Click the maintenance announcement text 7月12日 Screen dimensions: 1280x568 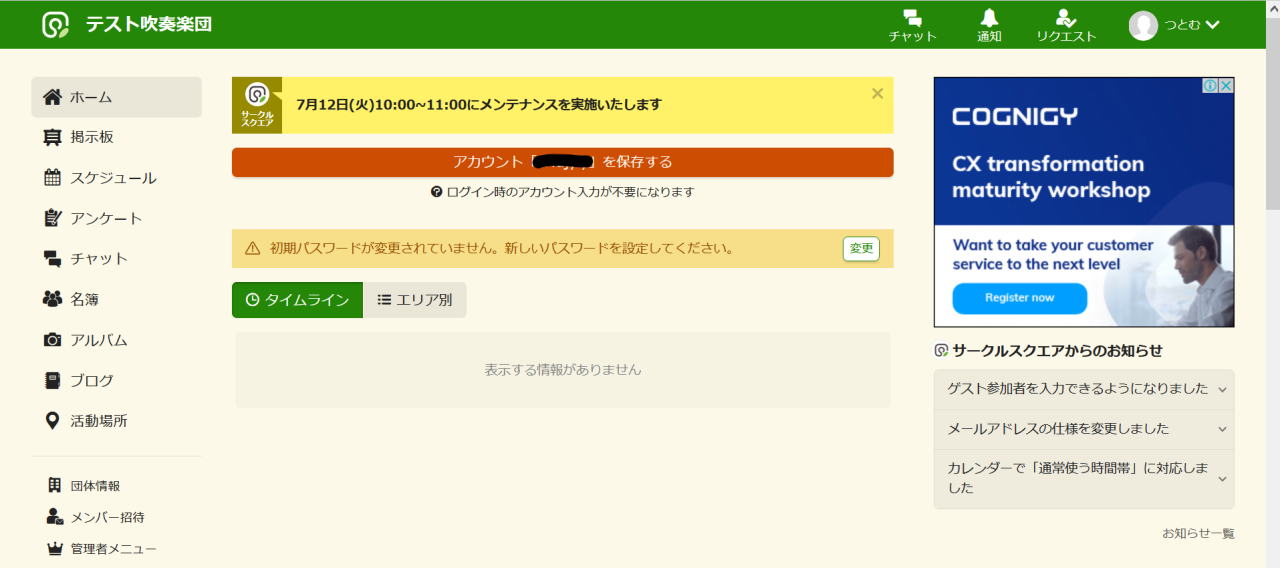[479, 105]
